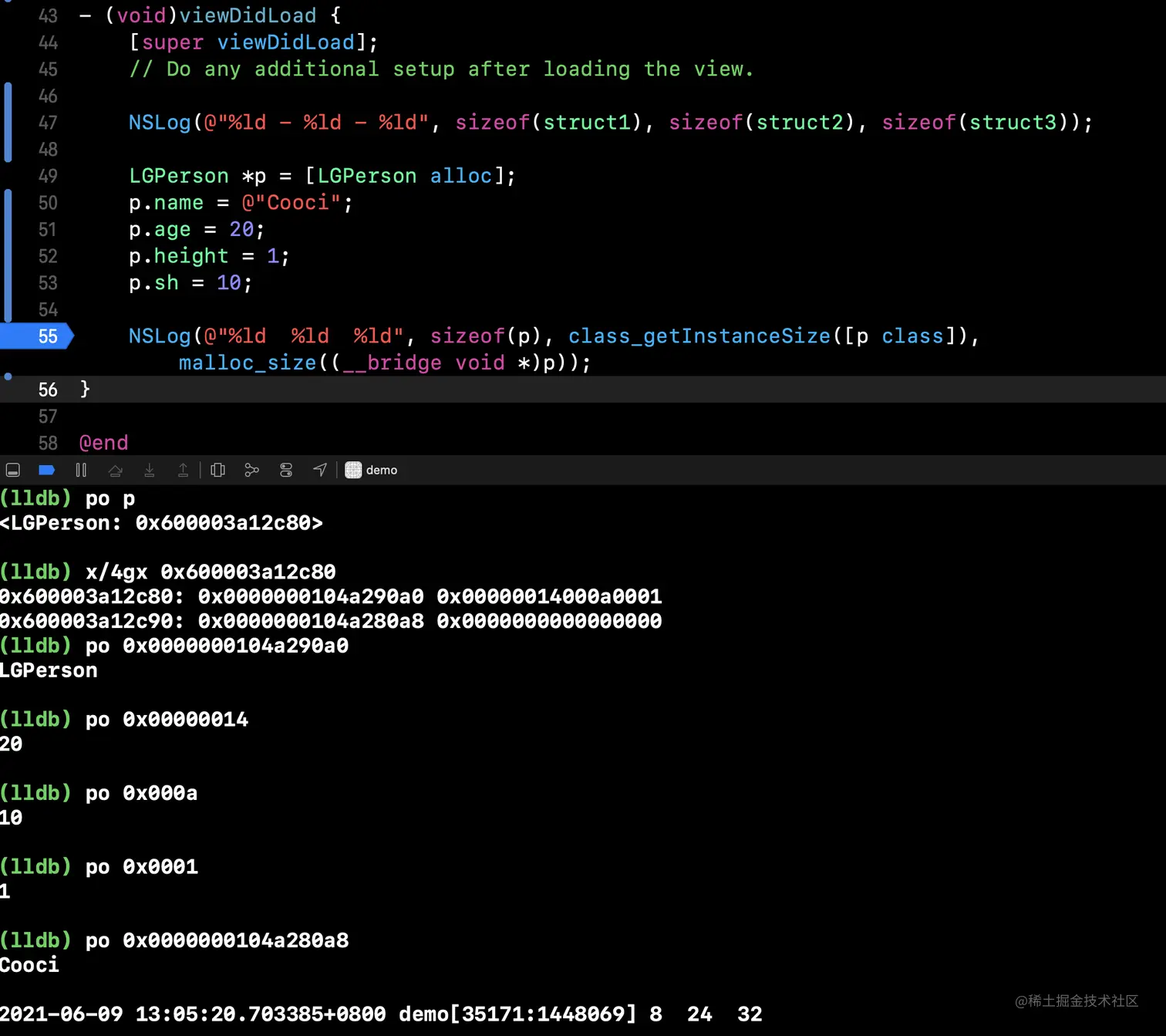Step out of the current function
1166x1036 pixels.
pos(184,470)
